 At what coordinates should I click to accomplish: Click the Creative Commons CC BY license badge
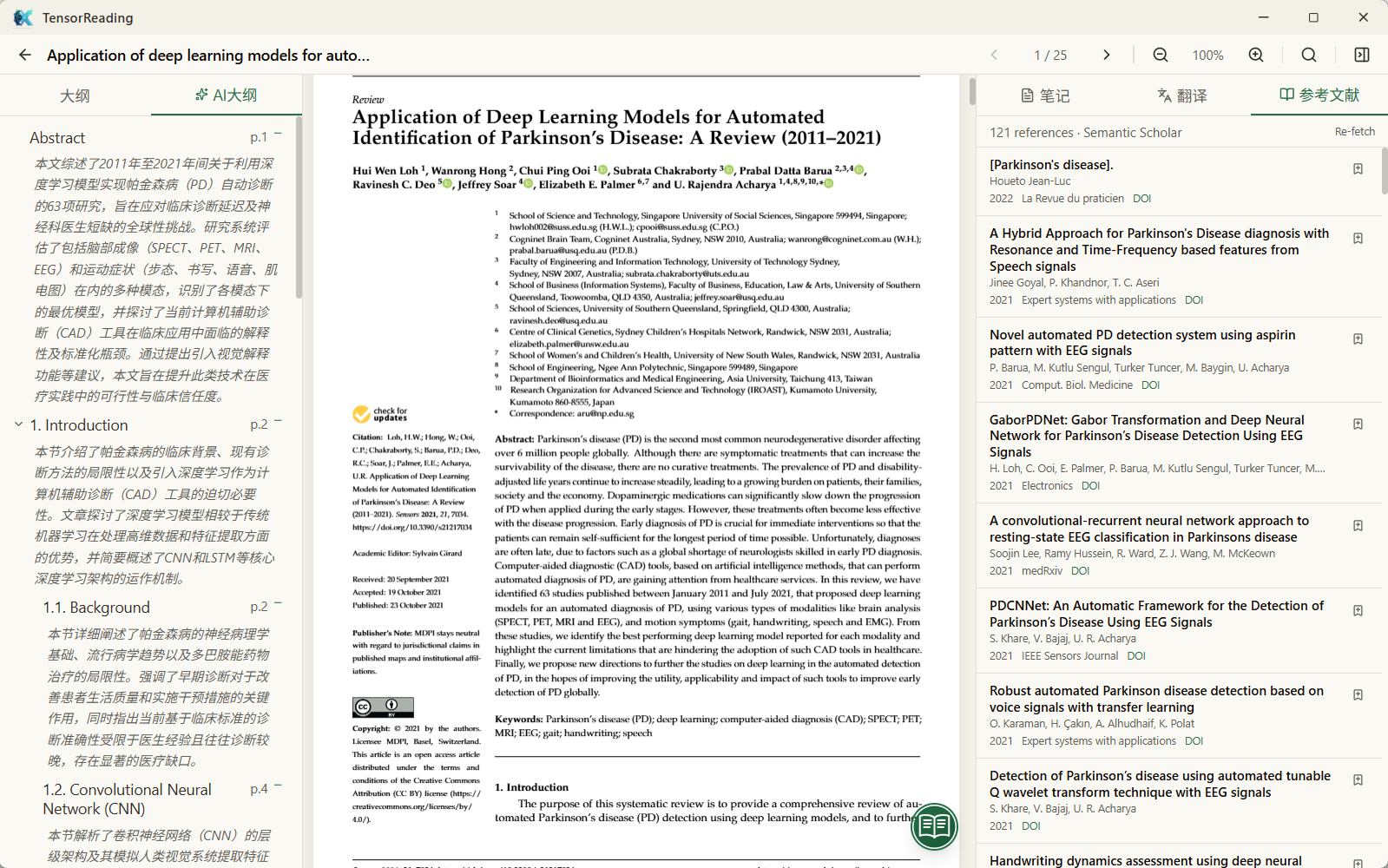point(383,707)
